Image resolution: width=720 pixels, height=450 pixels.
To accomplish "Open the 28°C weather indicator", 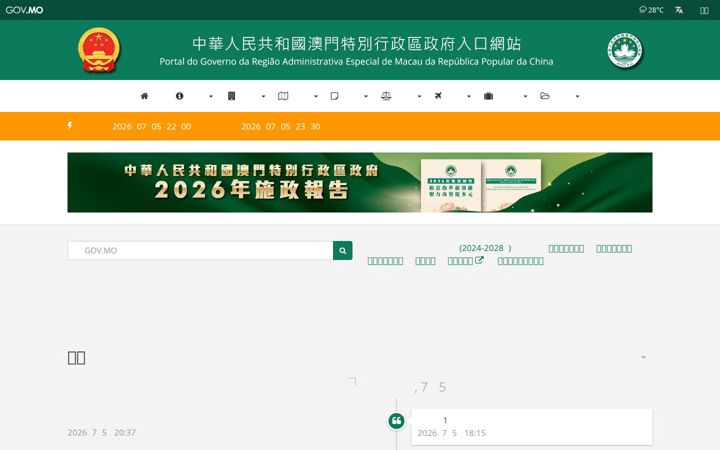I will pyautogui.click(x=651, y=10).
